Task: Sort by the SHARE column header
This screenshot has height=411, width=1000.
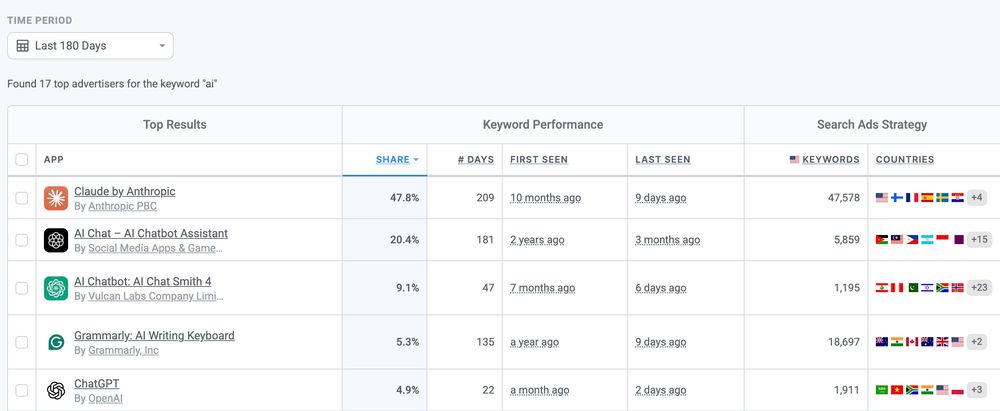Action: tap(393, 160)
